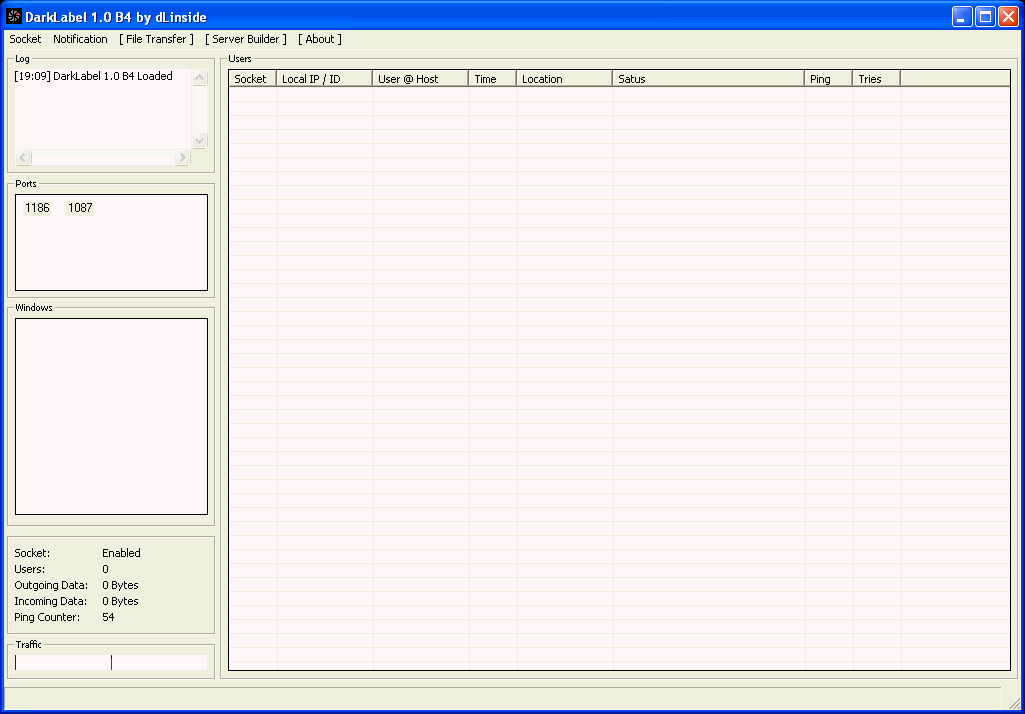Screen dimensions: 1025x714
Task: Sort users by the Socket column
Action: pos(251,77)
